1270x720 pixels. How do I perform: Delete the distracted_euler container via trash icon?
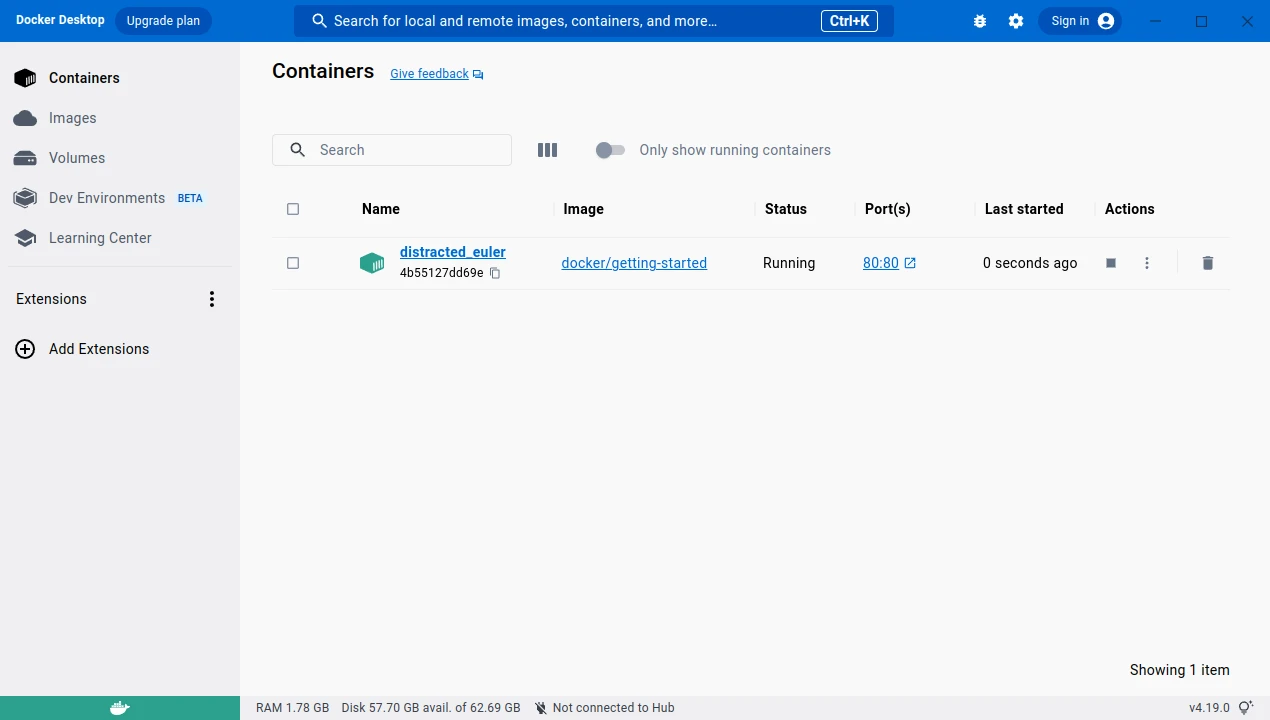(1207, 263)
